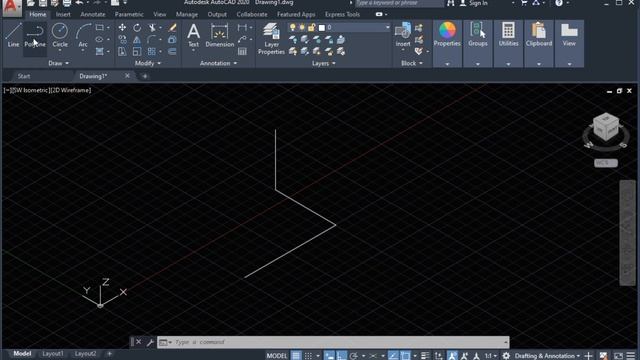The height and width of the screenshot is (360, 640).
Task: Open the Home ribbon tab
Action: click(38, 14)
